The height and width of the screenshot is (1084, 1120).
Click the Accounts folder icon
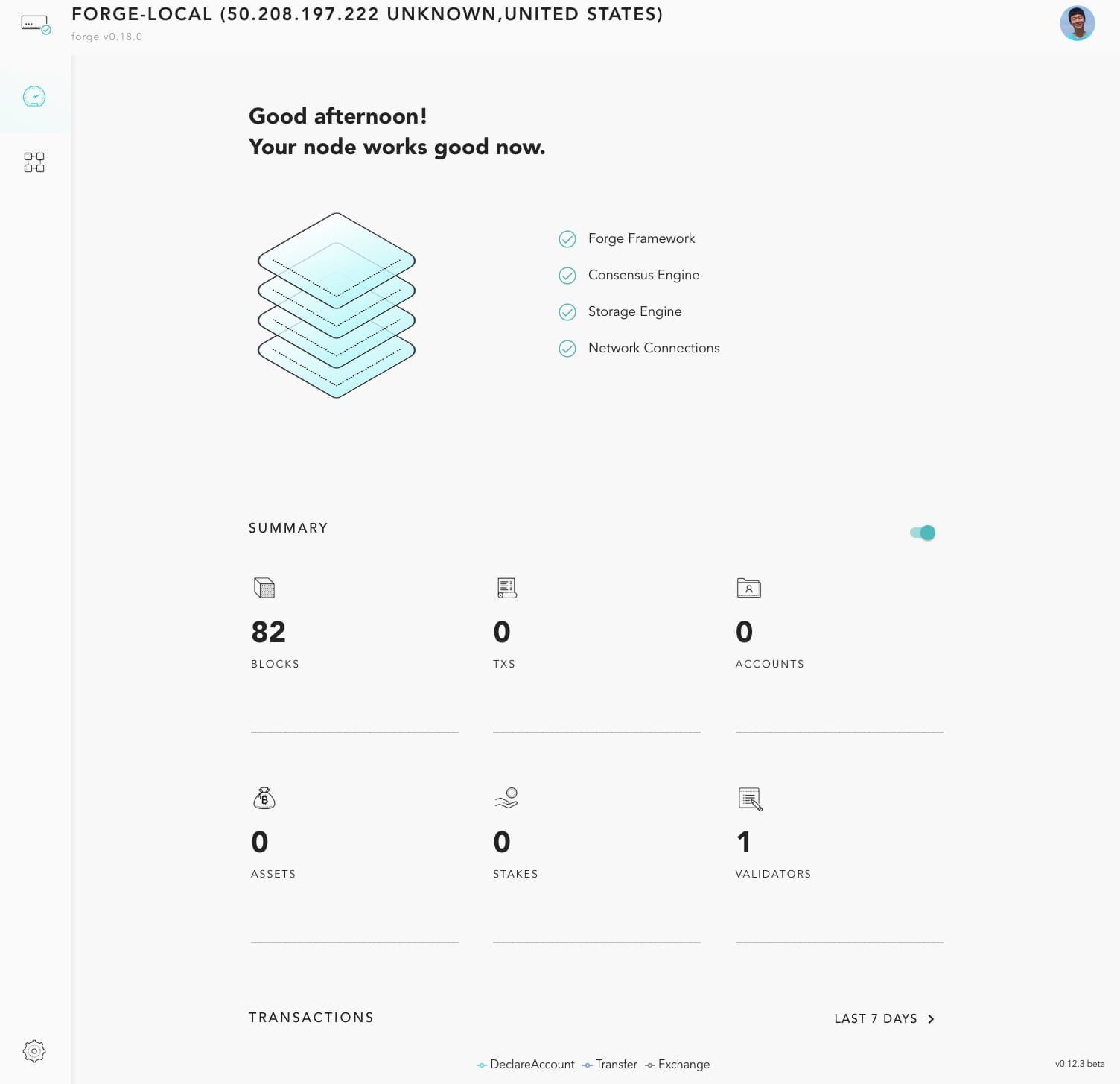point(748,588)
